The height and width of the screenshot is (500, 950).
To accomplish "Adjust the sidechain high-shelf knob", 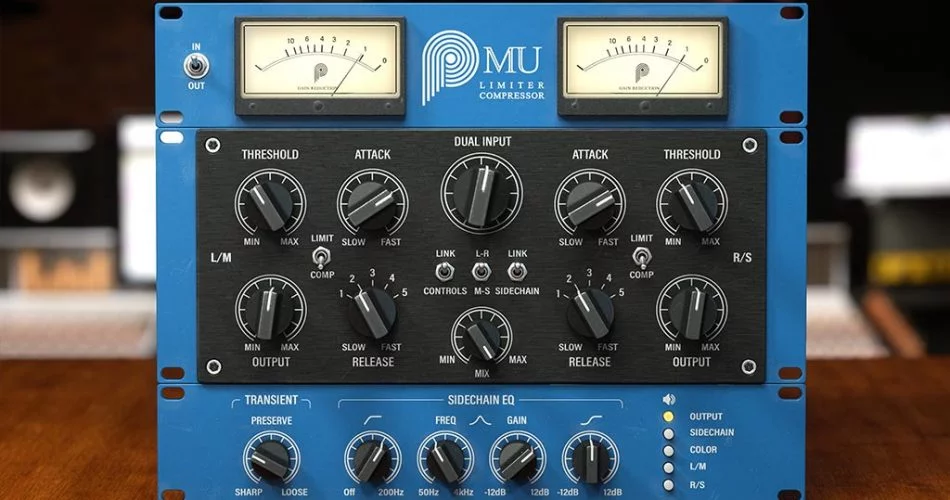I will [x=591, y=459].
